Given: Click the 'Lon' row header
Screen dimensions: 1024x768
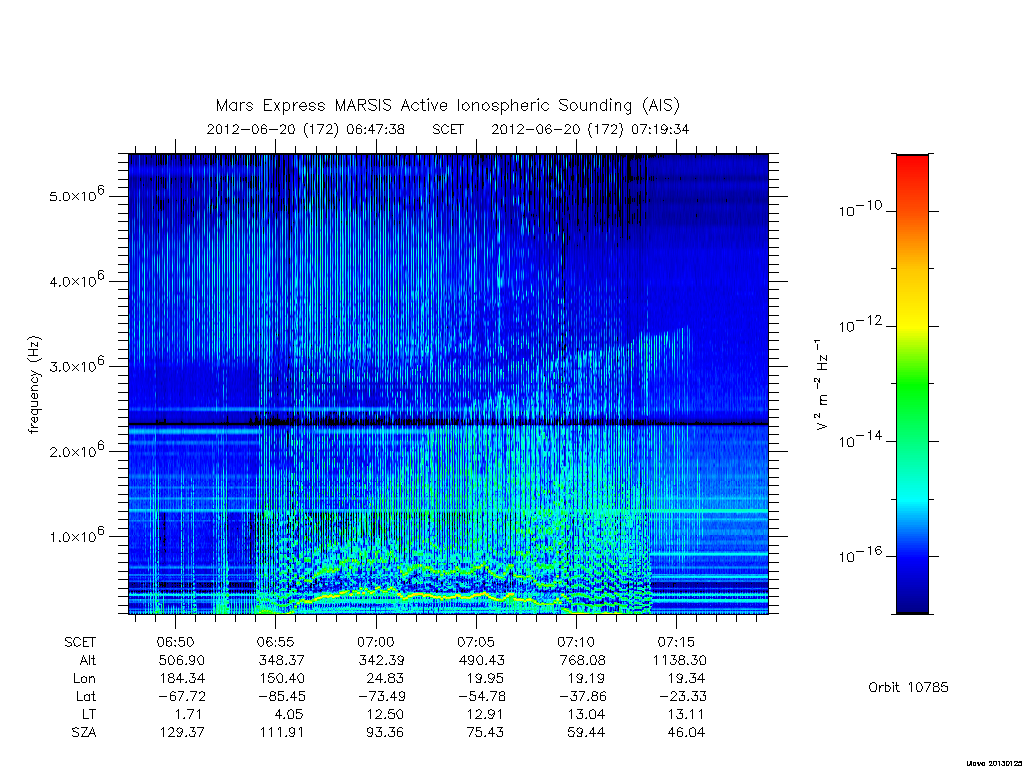Looking at the screenshot, I should (85, 679).
